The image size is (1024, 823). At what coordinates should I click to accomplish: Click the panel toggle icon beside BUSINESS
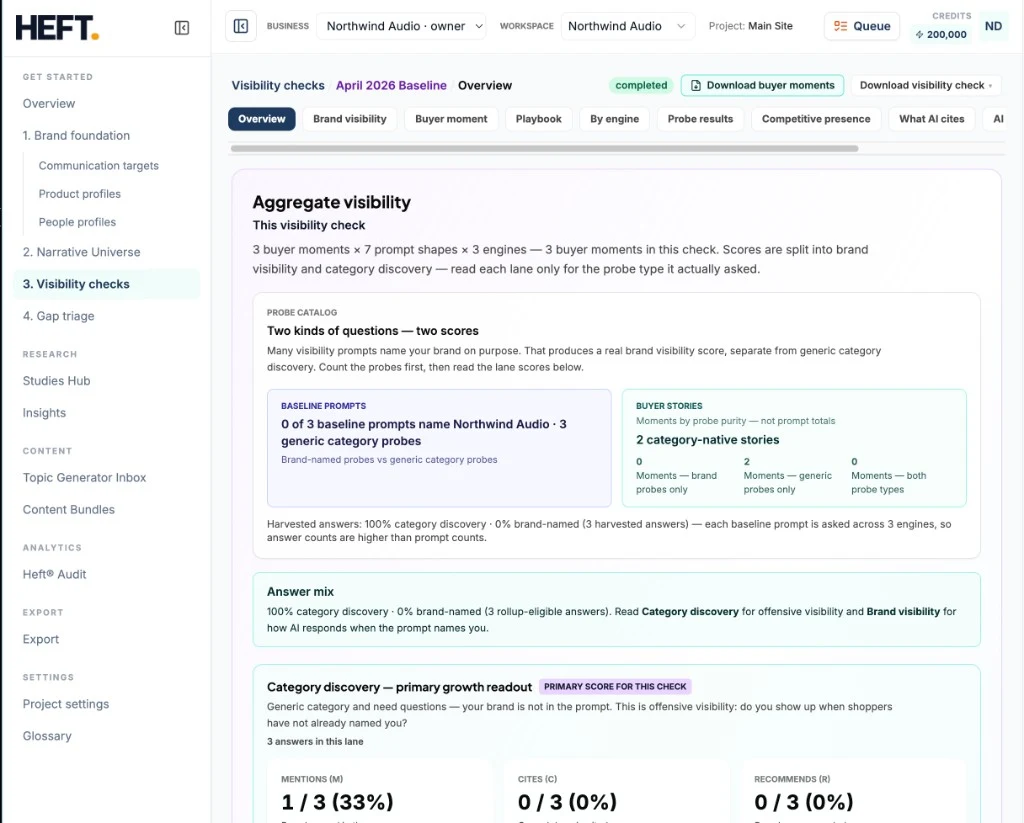(241, 26)
